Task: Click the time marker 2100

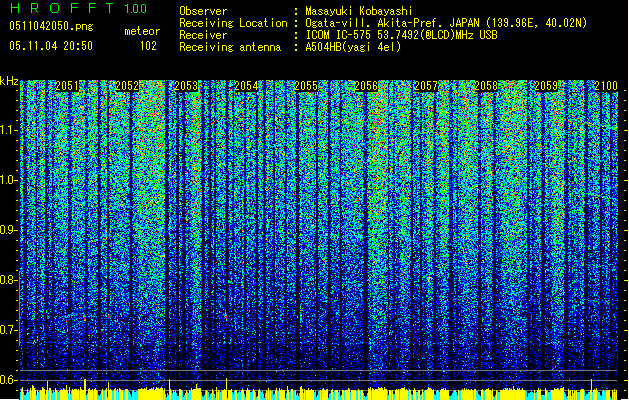Action: pos(606,86)
